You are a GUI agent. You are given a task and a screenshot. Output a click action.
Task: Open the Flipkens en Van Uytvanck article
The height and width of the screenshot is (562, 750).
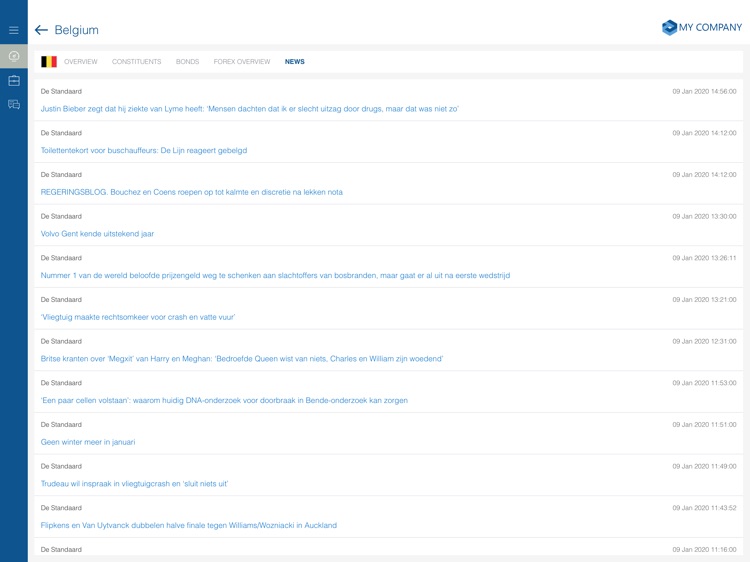[188, 525]
